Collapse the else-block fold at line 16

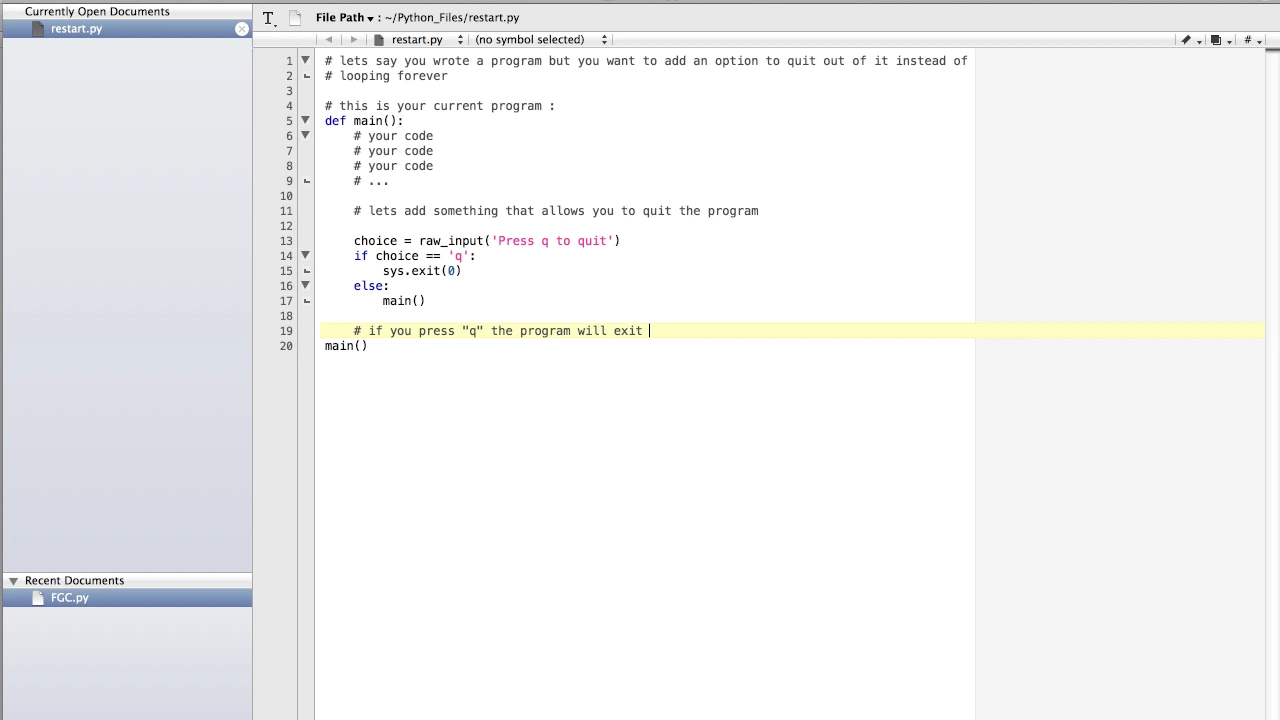click(306, 285)
